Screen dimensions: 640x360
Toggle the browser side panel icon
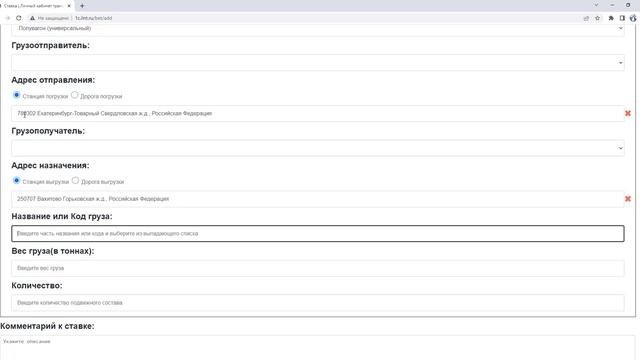tap(622, 18)
